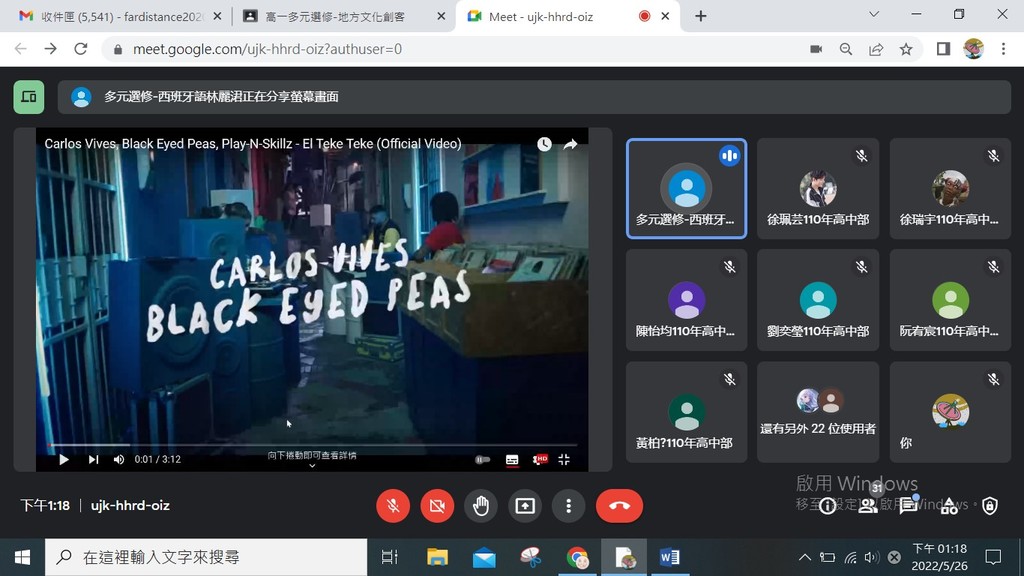Select the 徐珮芸110年高中部 participant tile
This screenshot has height=576, width=1024.
pyautogui.click(x=818, y=188)
